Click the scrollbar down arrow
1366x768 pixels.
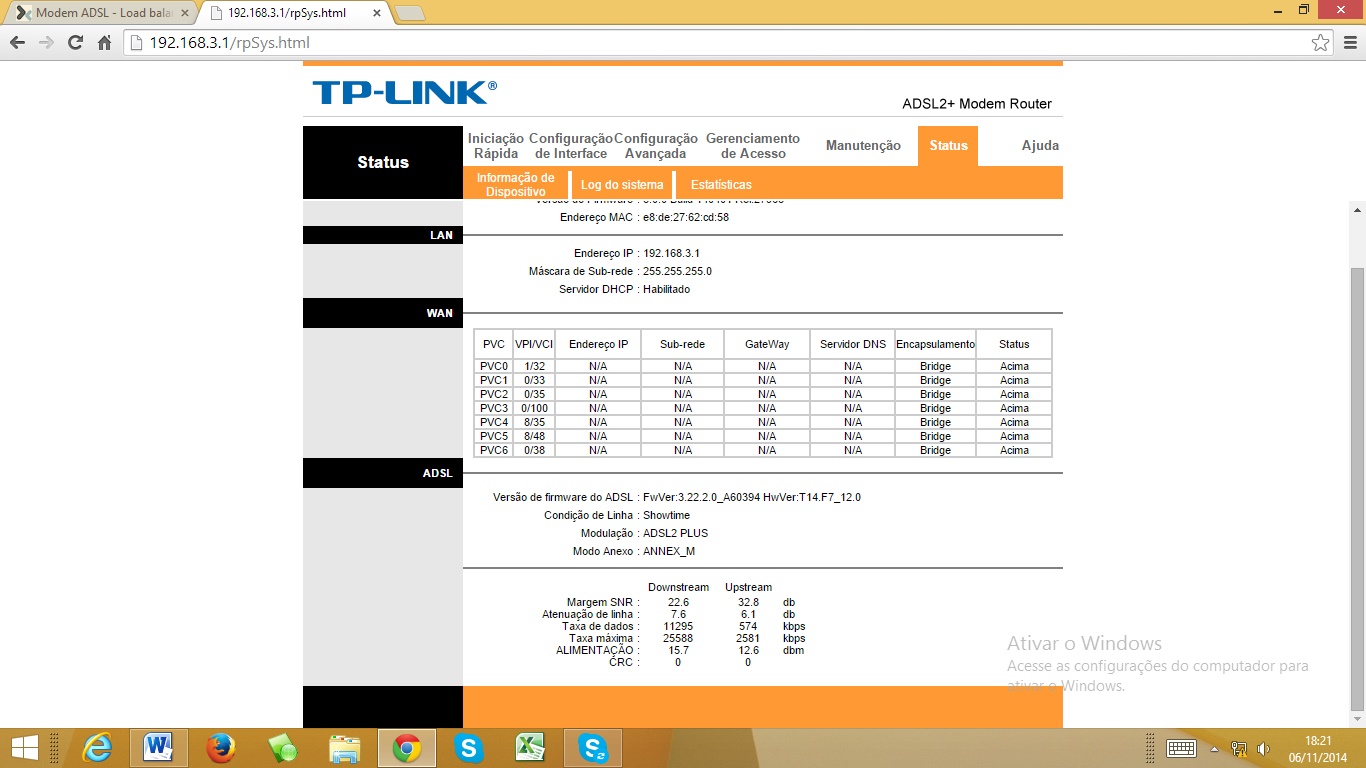pyautogui.click(x=1357, y=720)
